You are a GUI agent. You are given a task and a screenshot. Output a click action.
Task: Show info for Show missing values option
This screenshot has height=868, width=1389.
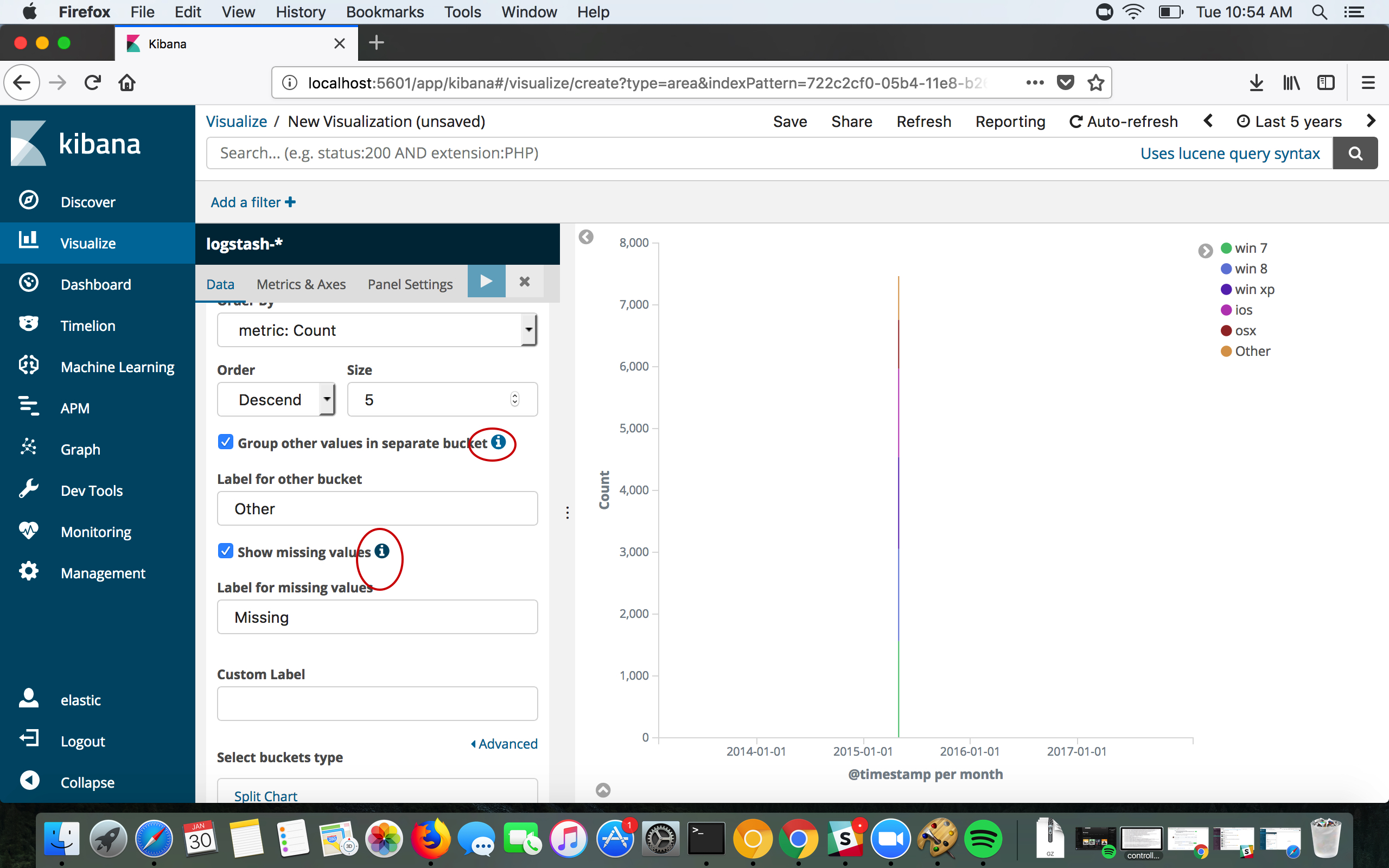click(381, 551)
